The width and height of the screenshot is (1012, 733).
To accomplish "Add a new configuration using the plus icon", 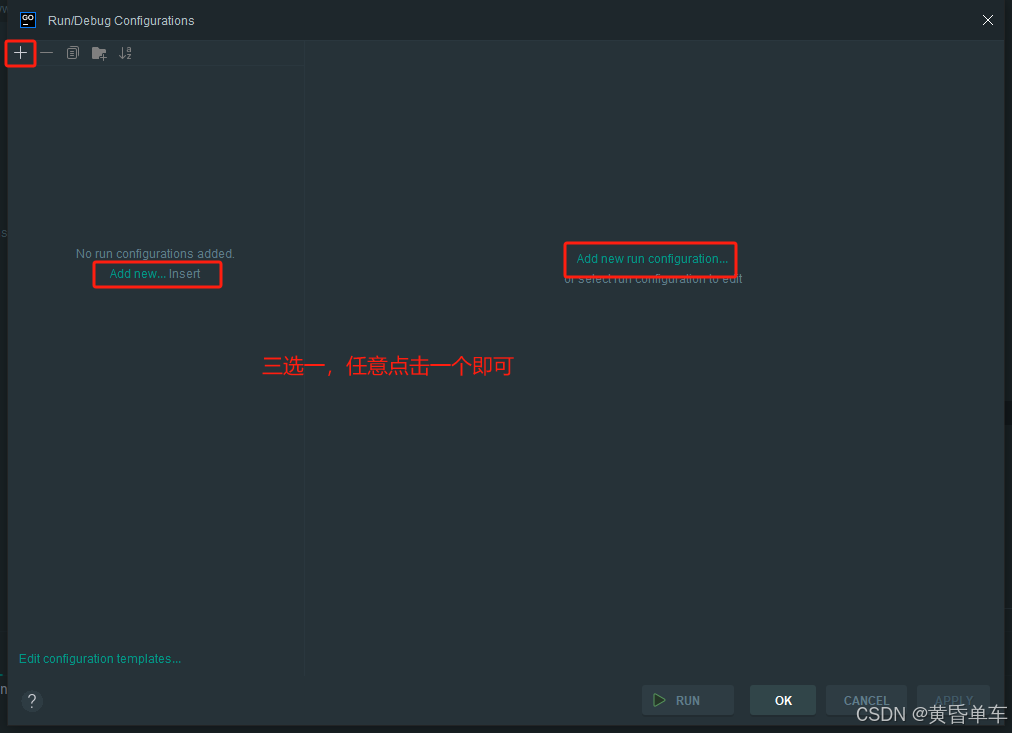I will 20,52.
